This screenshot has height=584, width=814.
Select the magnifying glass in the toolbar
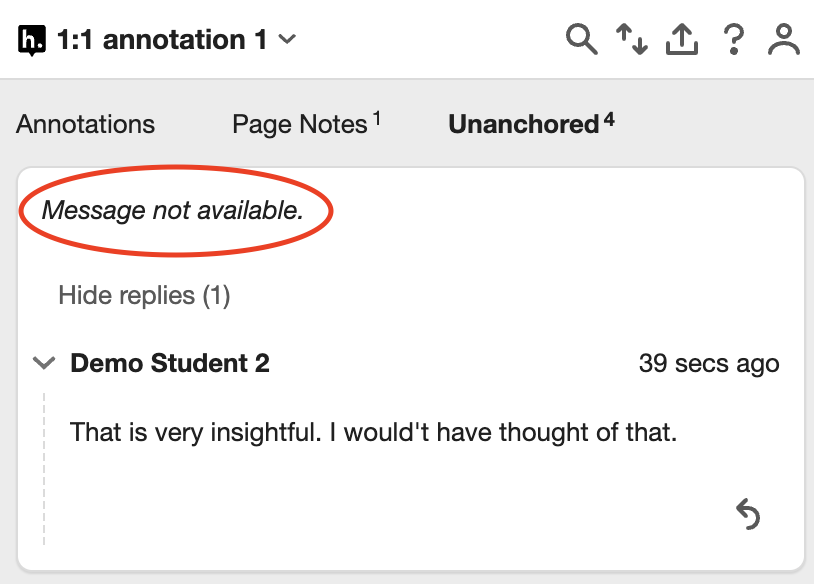581,39
